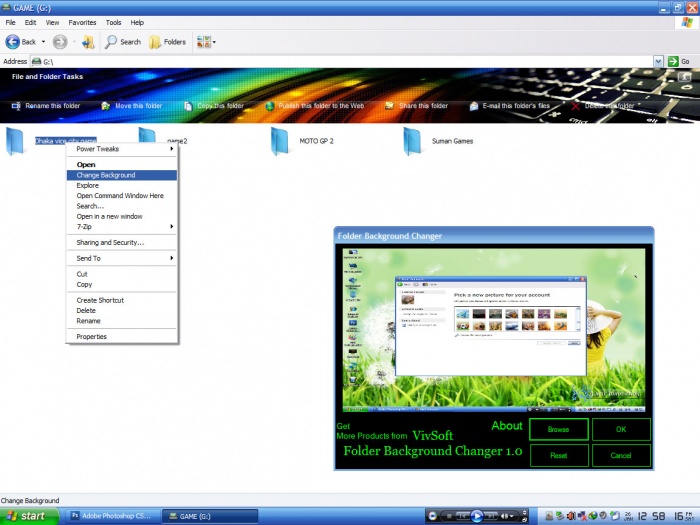Click Copy this folder task
The image size is (700, 525).
coord(214,106)
